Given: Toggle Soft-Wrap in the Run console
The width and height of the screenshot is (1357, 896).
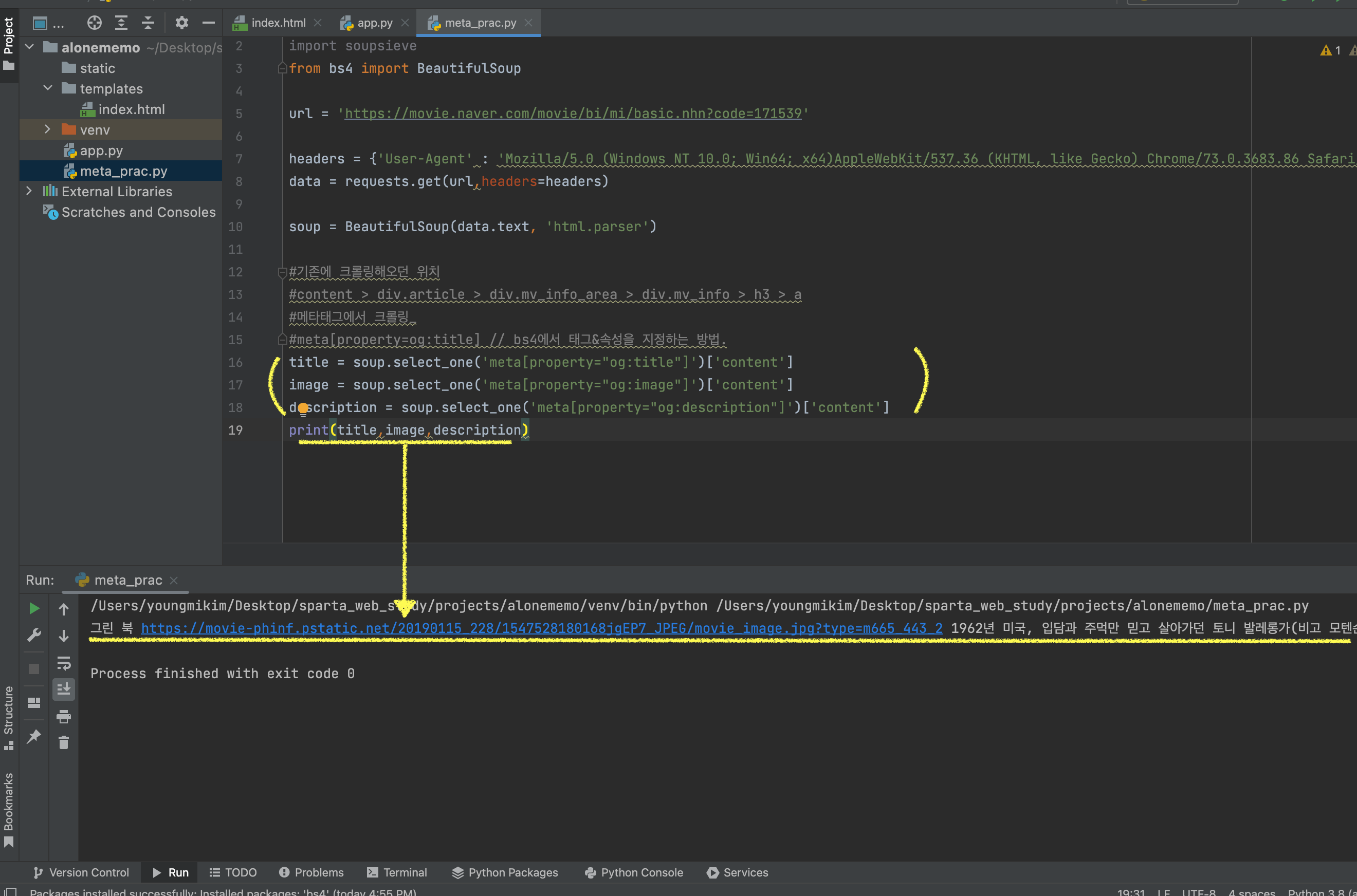Looking at the screenshot, I should click(x=63, y=663).
